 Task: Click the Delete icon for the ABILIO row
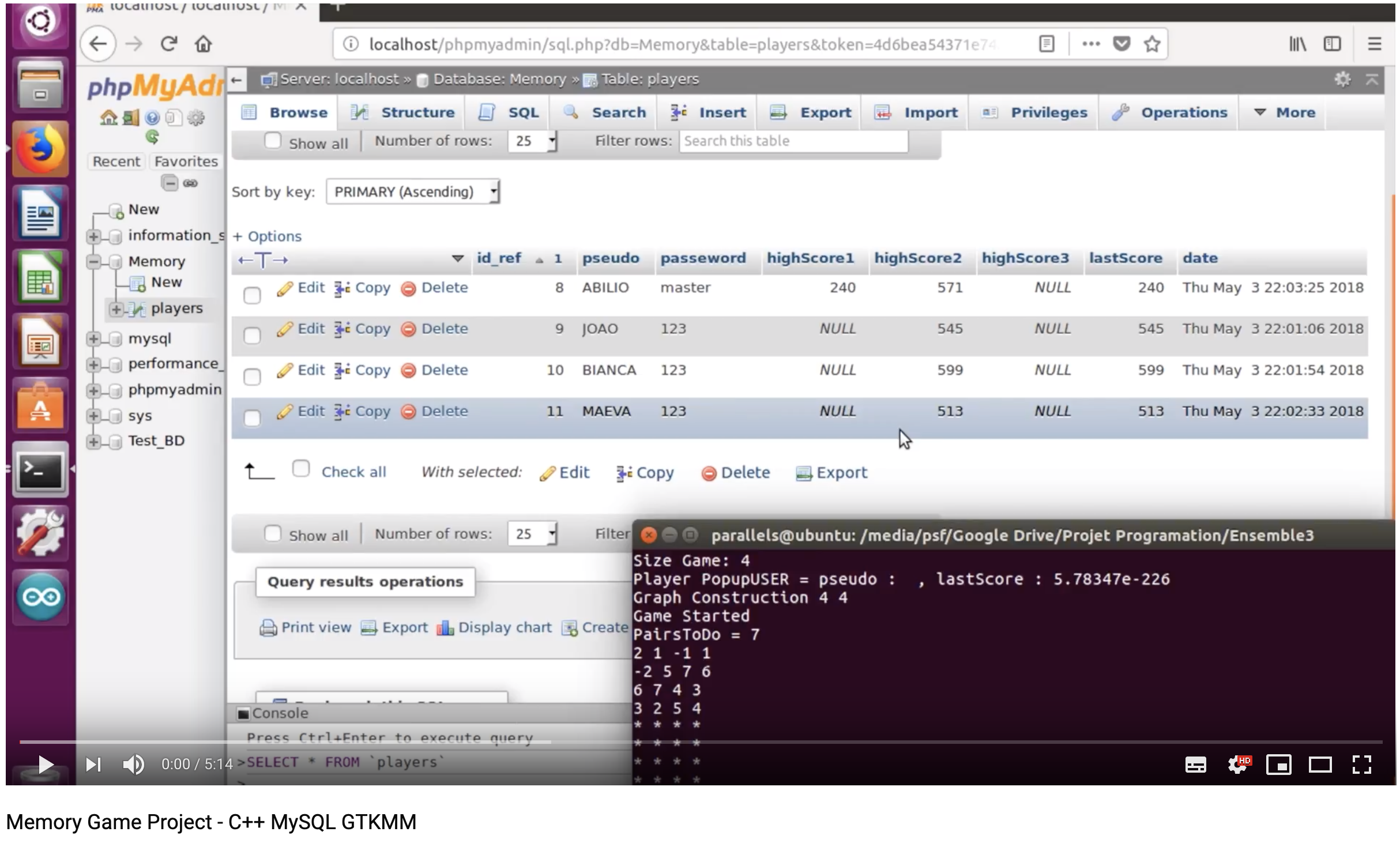(409, 288)
